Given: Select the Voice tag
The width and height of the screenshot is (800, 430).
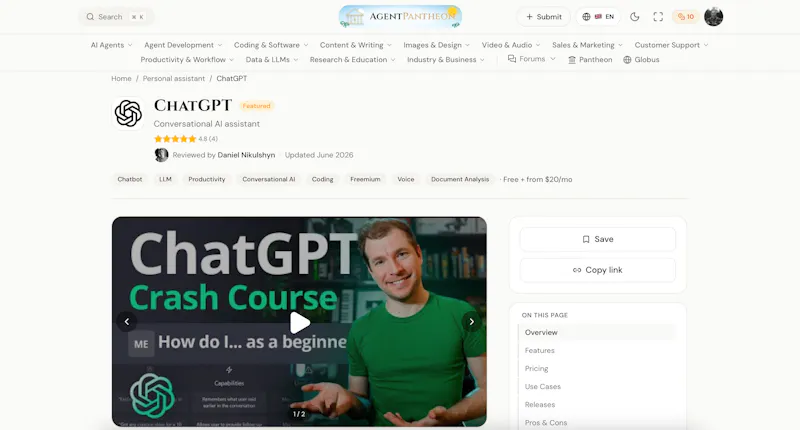Looking at the screenshot, I should click(x=406, y=180).
